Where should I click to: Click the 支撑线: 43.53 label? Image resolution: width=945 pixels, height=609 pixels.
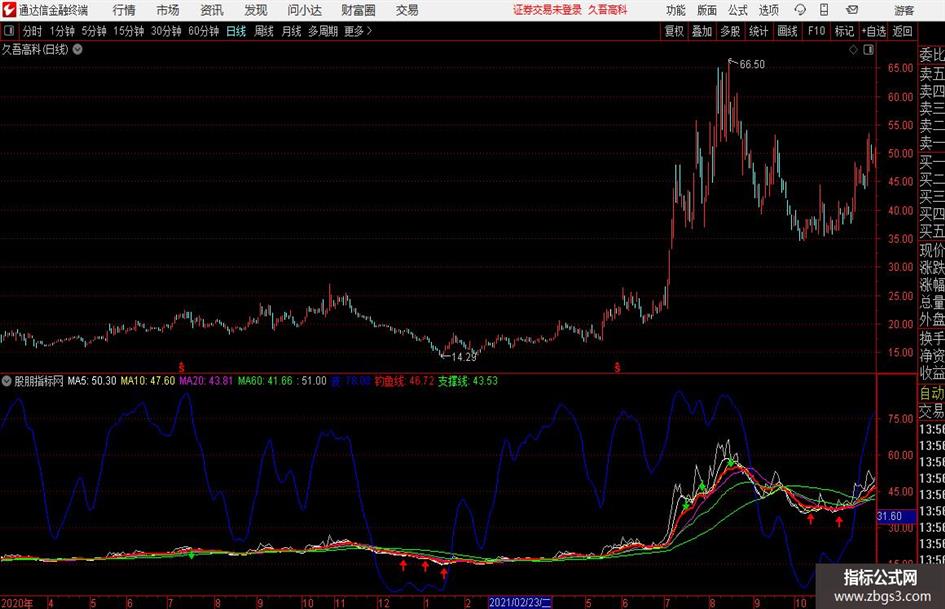tap(468, 381)
